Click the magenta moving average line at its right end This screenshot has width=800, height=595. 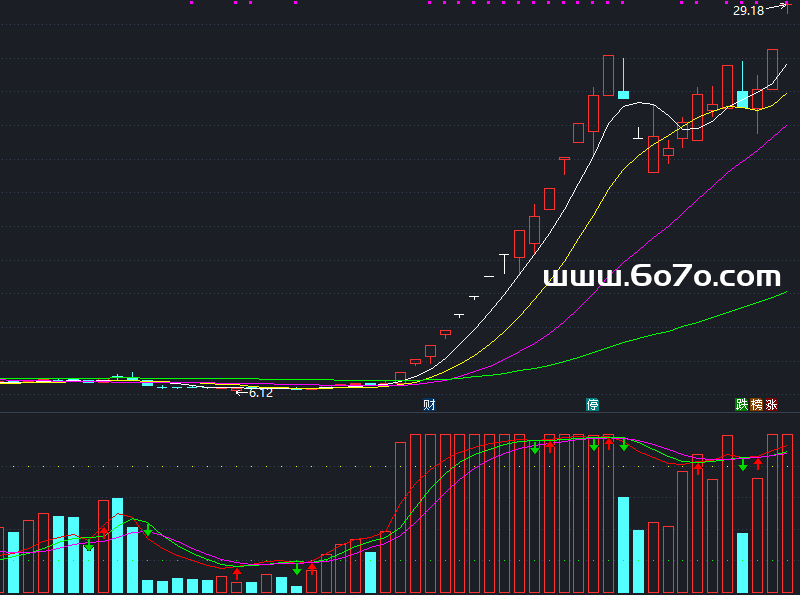coord(785,128)
